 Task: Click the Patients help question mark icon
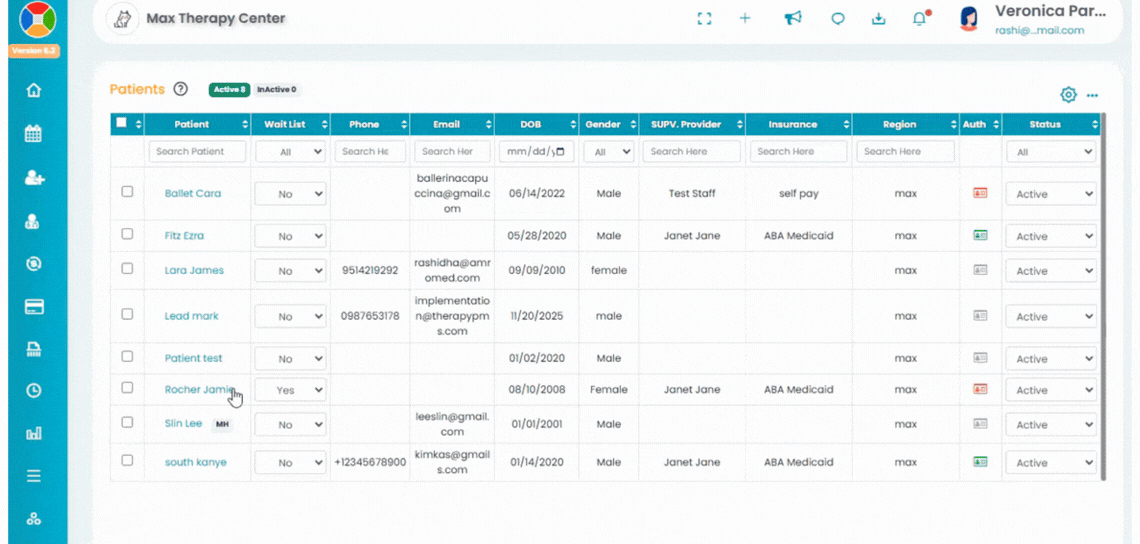point(181,89)
